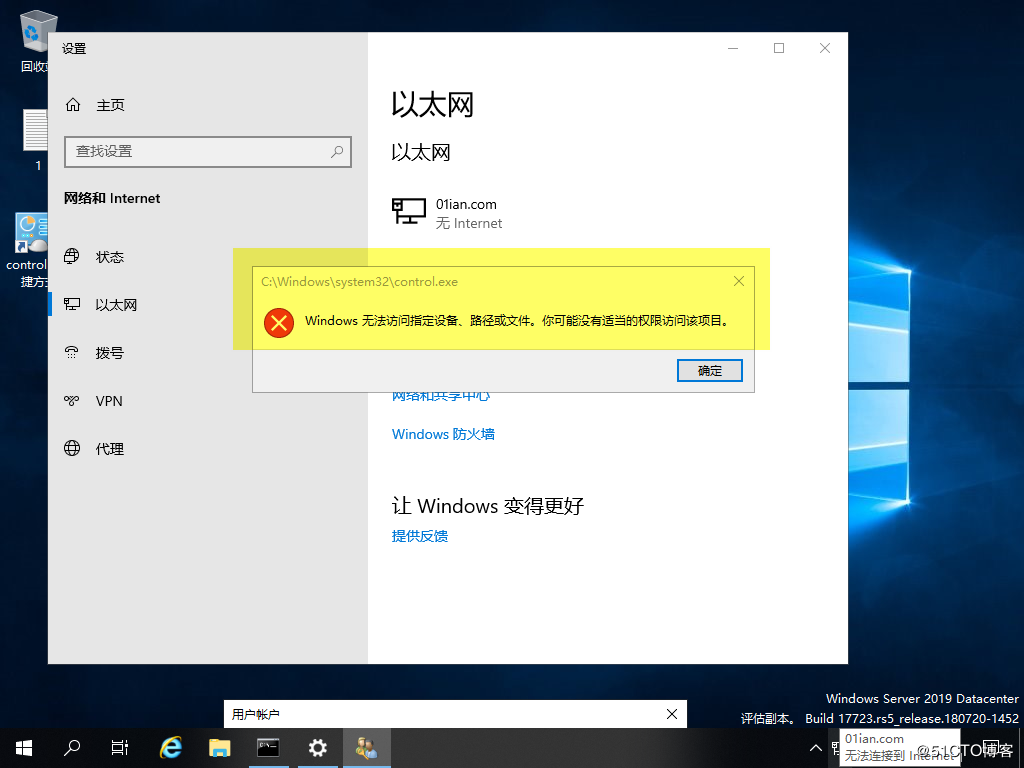This screenshot has width=1024, height=768.
Task: Switch to Command Prompt on taskbar
Action: point(268,748)
